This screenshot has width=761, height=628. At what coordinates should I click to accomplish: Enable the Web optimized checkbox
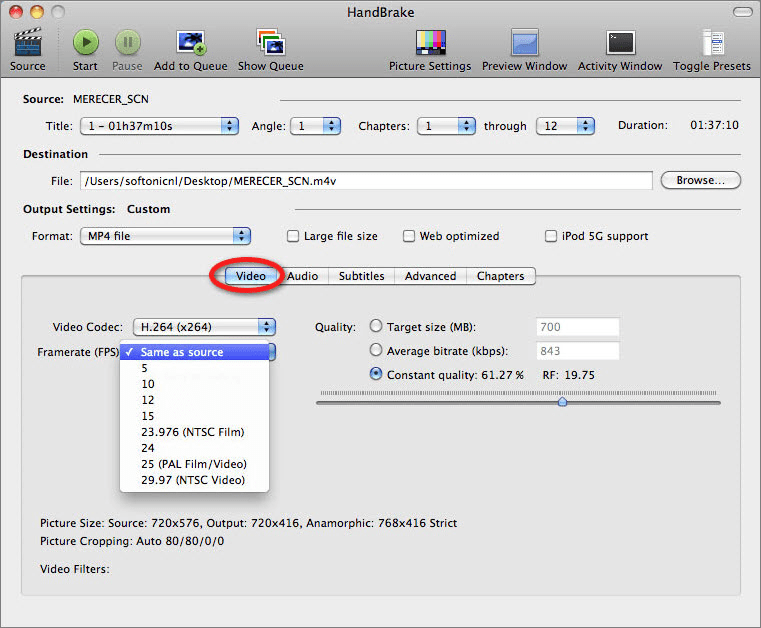coord(409,236)
